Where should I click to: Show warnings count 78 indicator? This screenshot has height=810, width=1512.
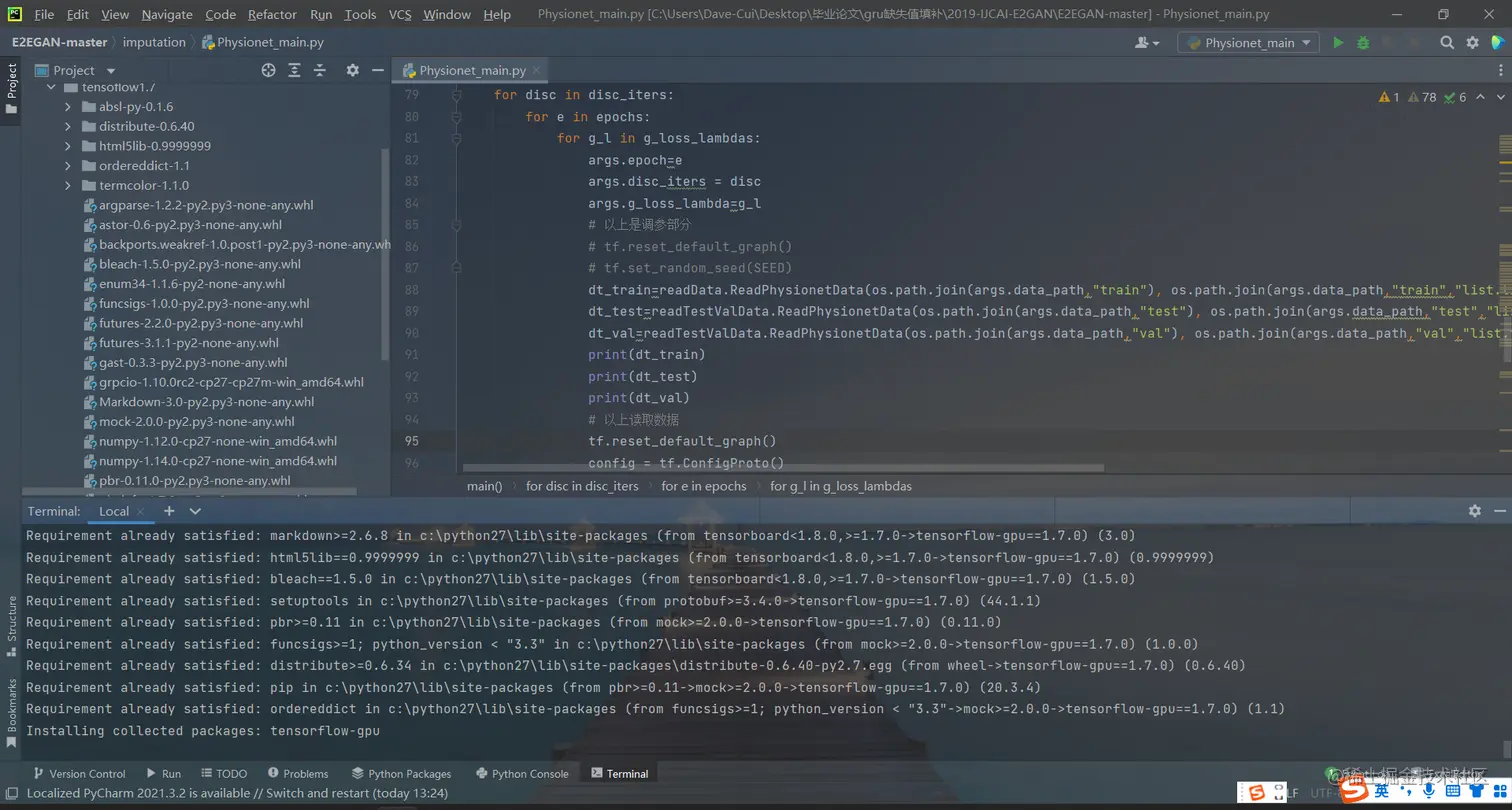pos(1422,97)
